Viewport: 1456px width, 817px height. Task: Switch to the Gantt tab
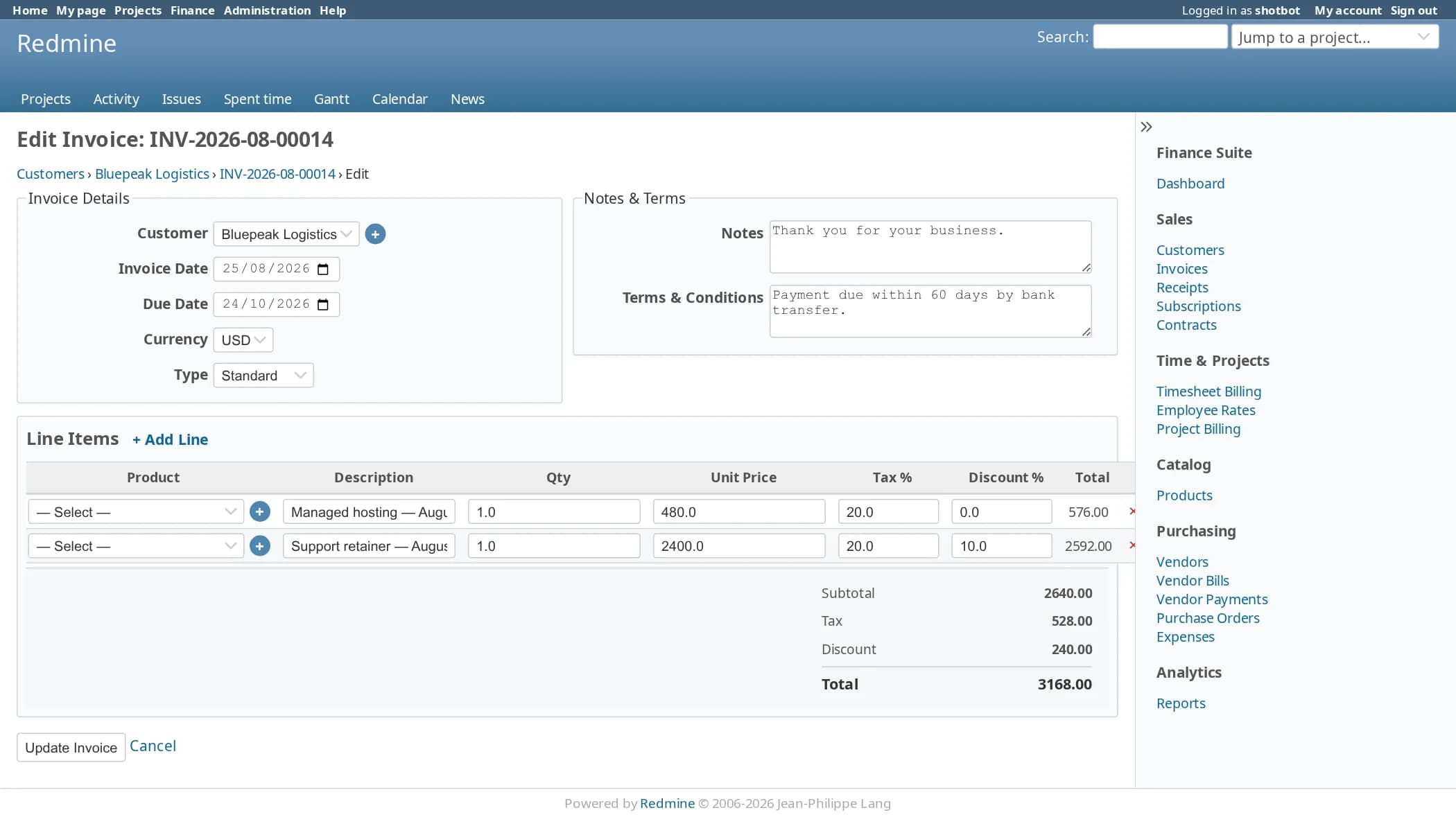[x=331, y=99]
